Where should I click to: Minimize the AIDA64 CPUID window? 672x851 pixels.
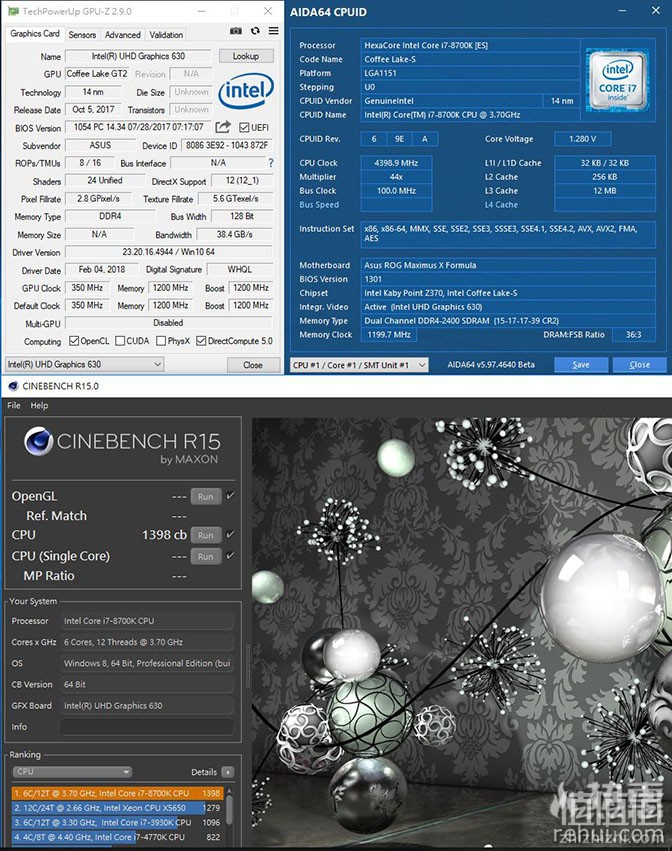pos(623,11)
